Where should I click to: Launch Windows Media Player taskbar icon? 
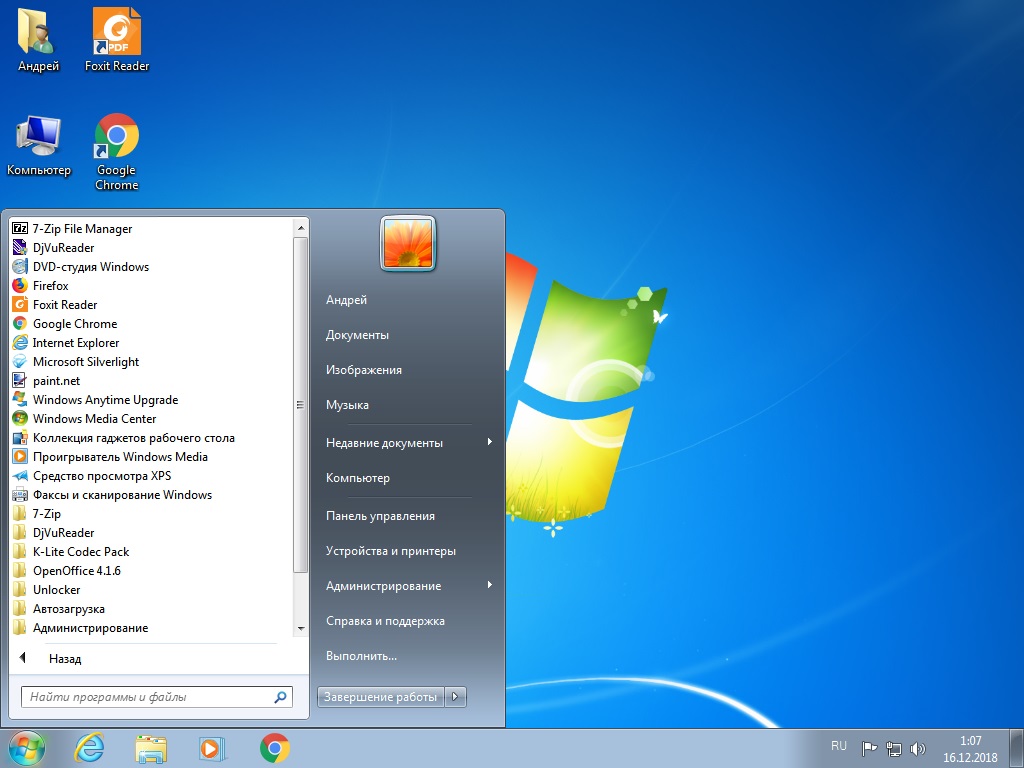[x=212, y=748]
